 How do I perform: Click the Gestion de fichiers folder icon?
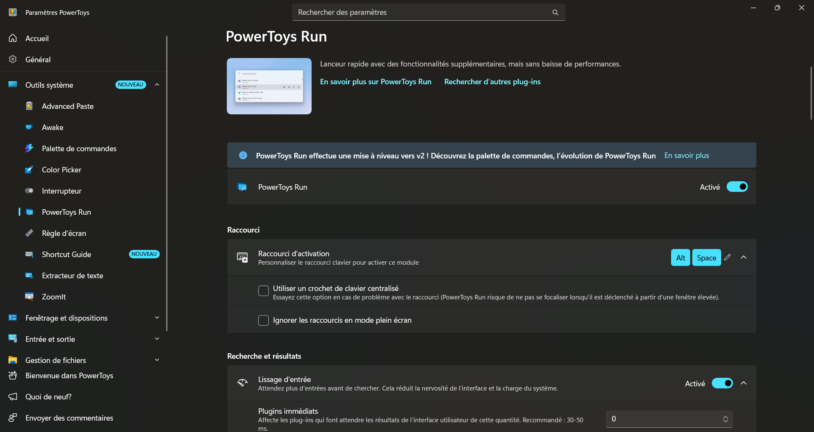pos(13,360)
